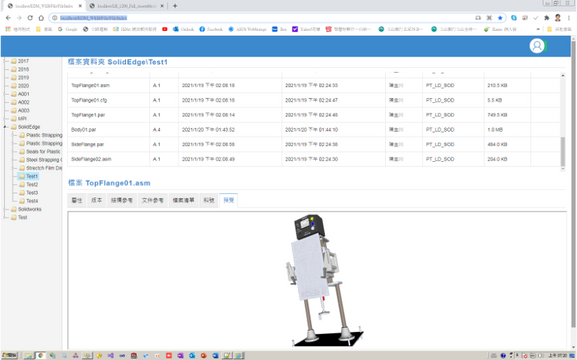
Task: Reload the page with the refresh icon
Action: [x=30, y=18]
